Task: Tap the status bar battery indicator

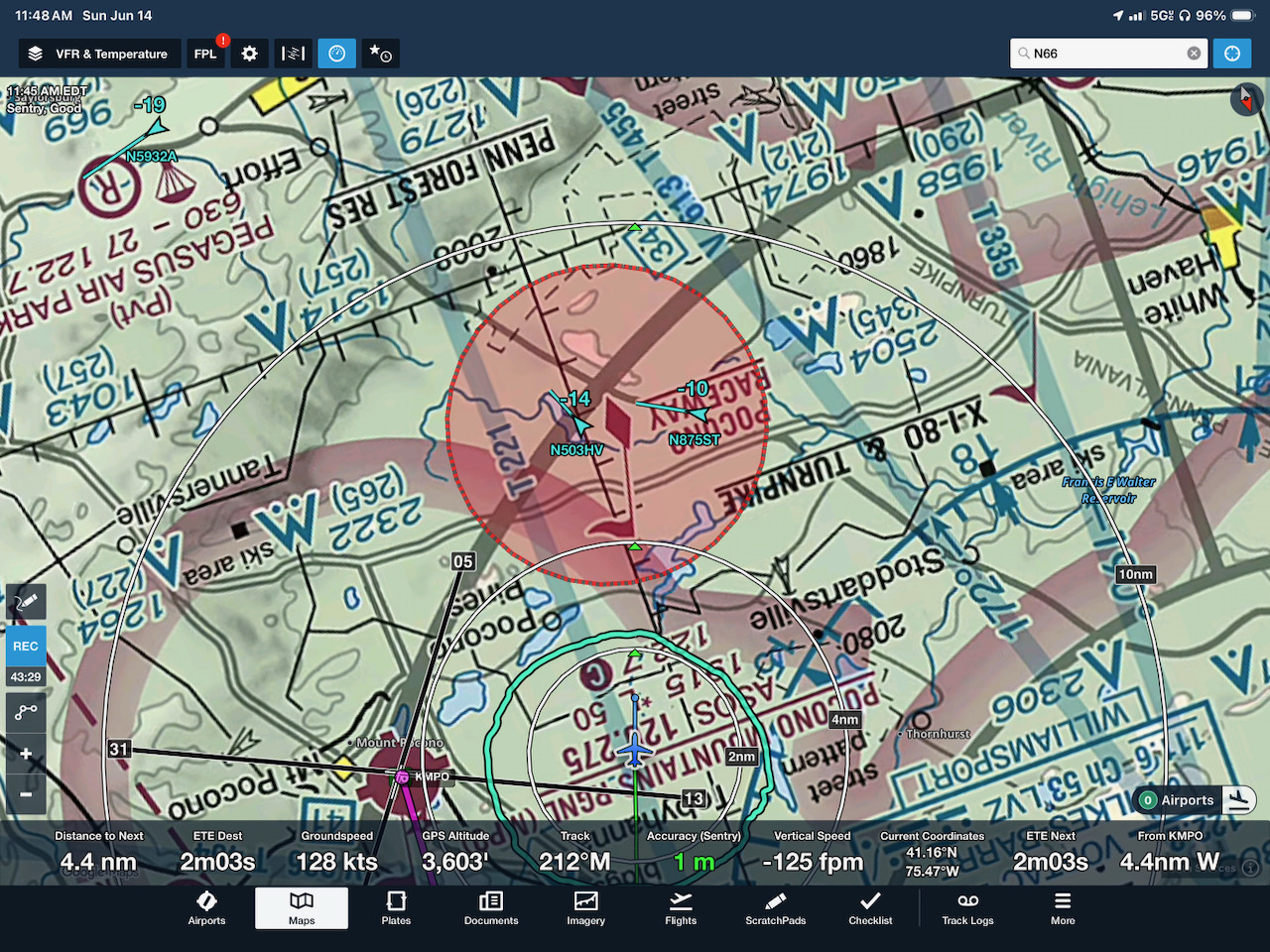Action: (x=1243, y=16)
